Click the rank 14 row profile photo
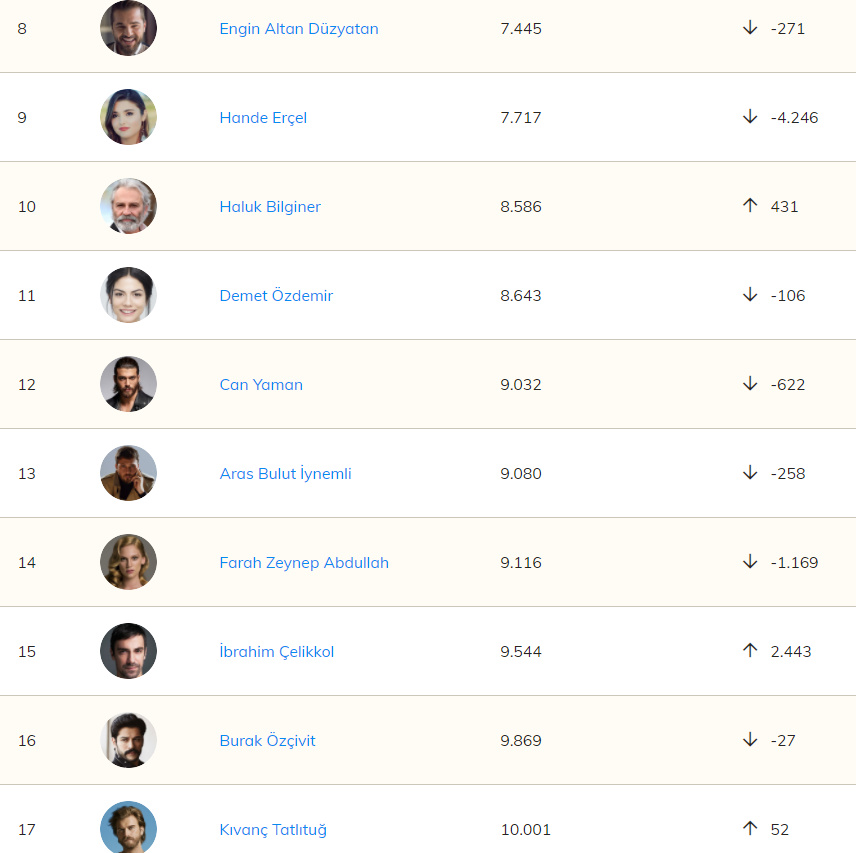 pyautogui.click(x=128, y=562)
